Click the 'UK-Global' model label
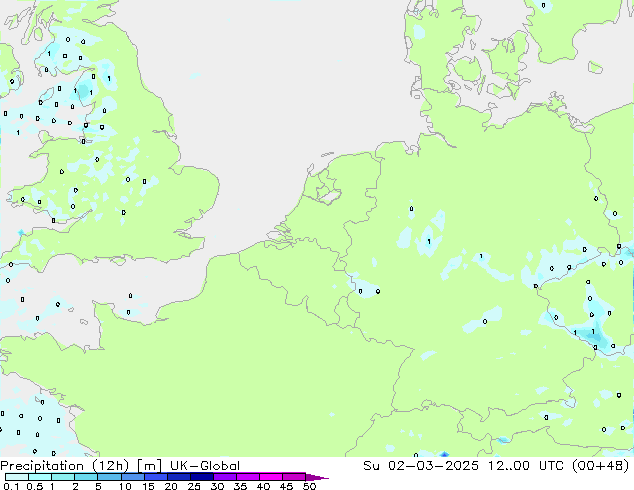The image size is (634, 490). coord(205,466)
